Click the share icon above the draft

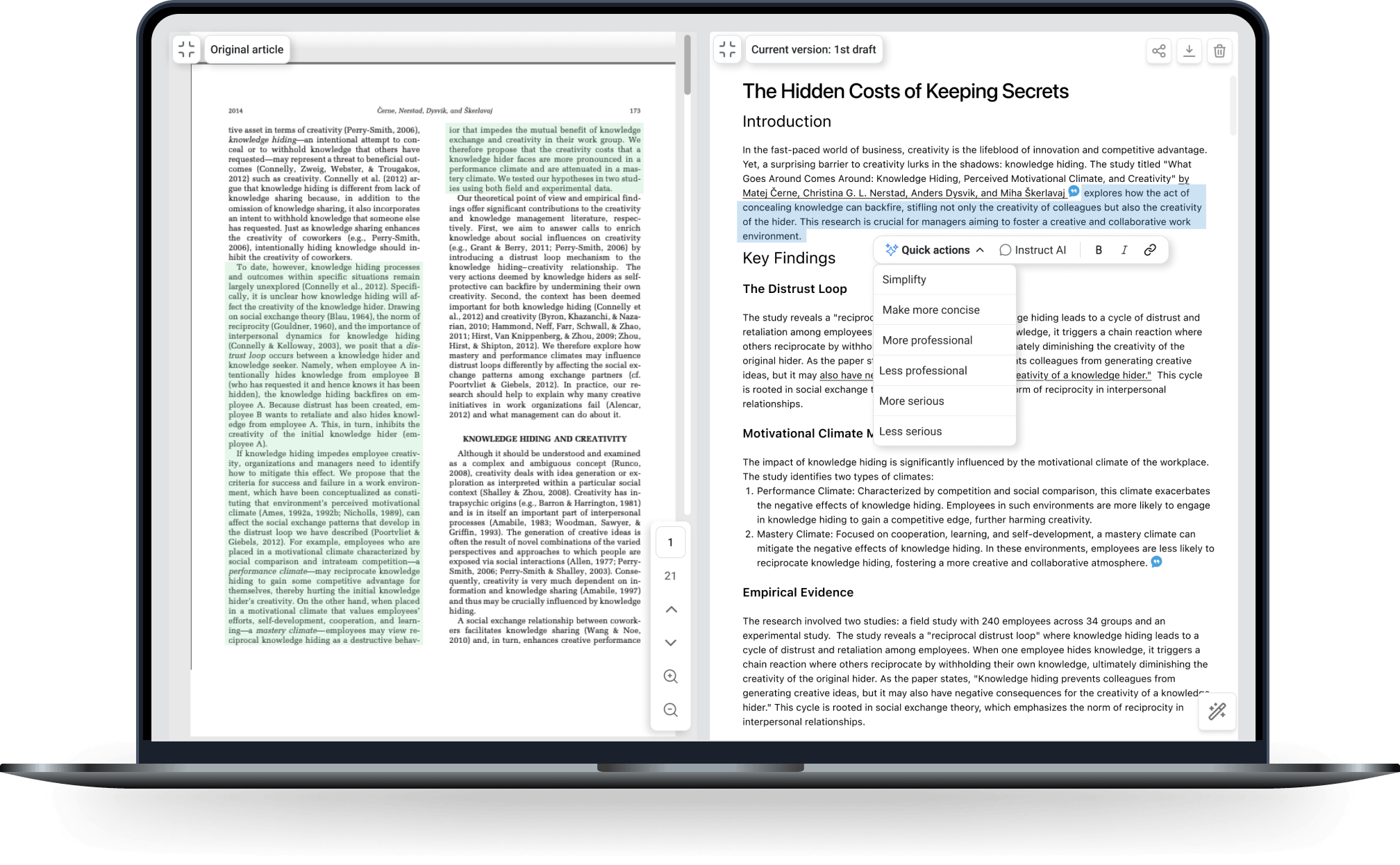tap(1158, 50)
